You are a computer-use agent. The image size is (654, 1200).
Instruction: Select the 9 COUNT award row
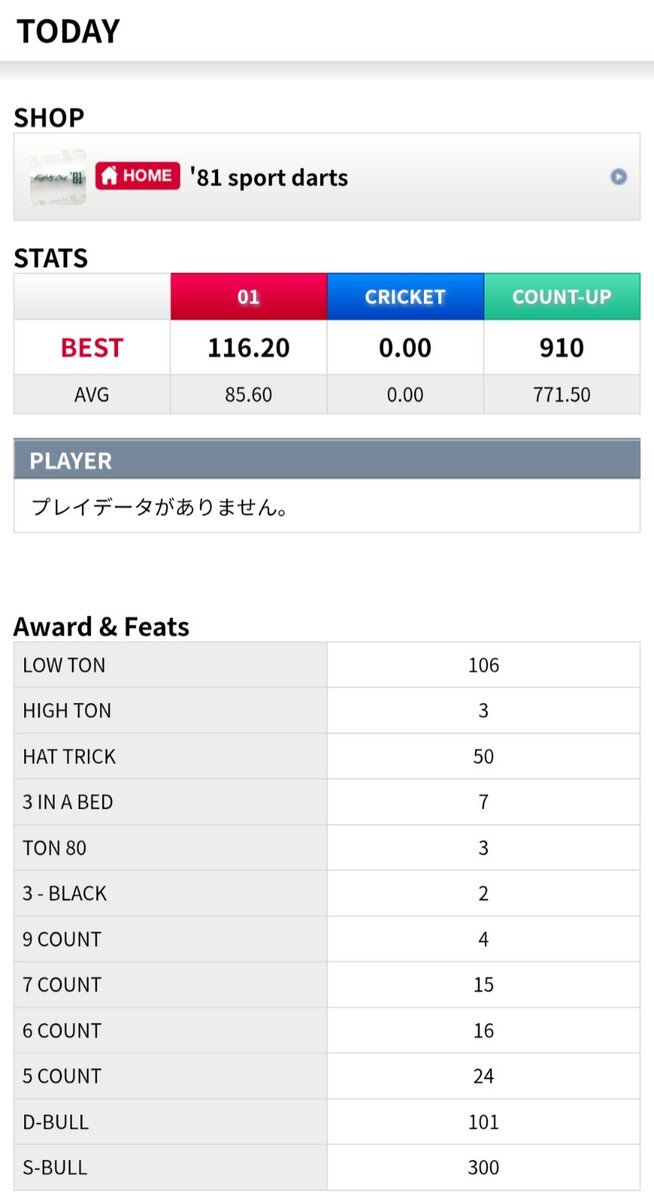coord(327,939)
